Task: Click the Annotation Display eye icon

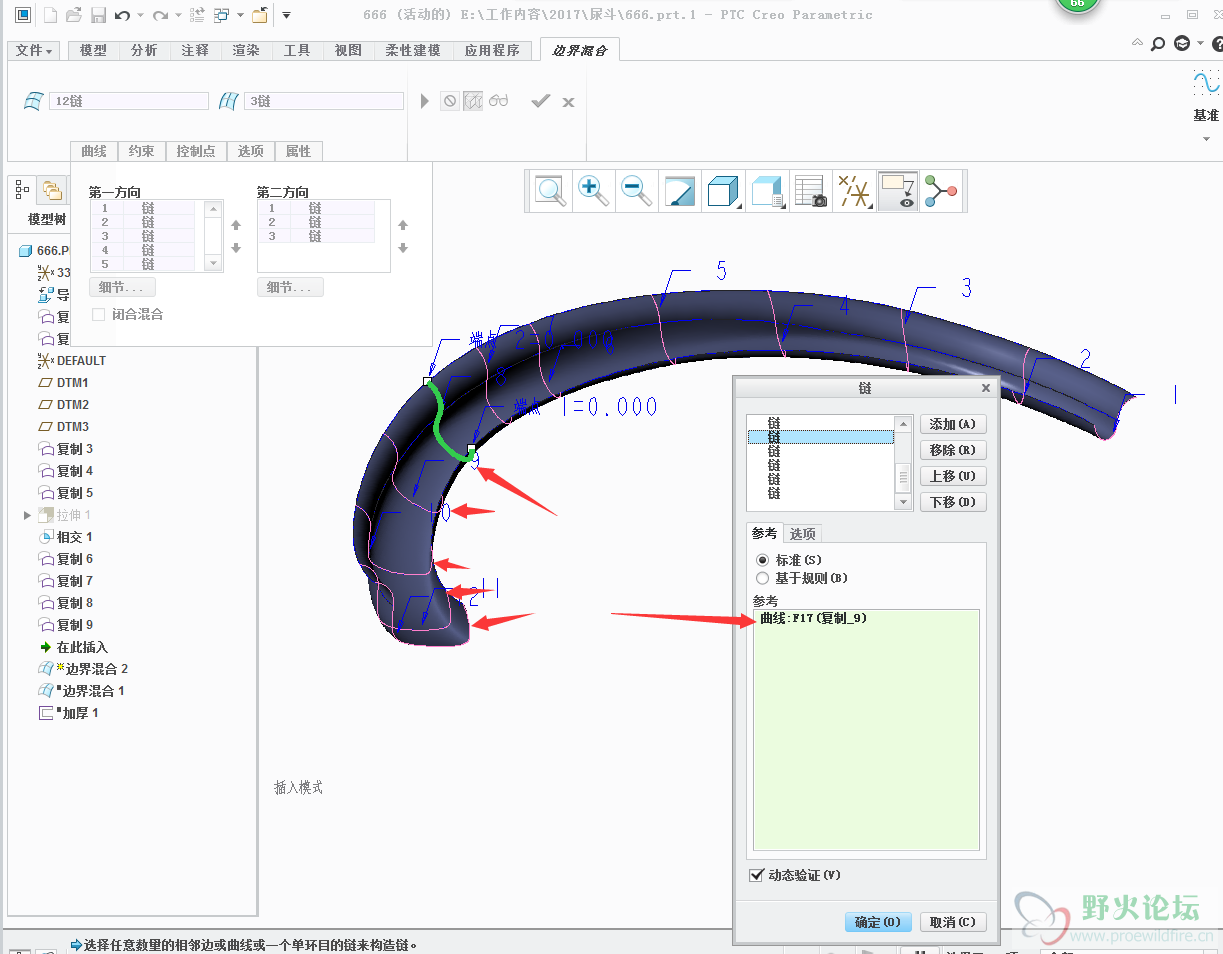Action: coord(898,190)
